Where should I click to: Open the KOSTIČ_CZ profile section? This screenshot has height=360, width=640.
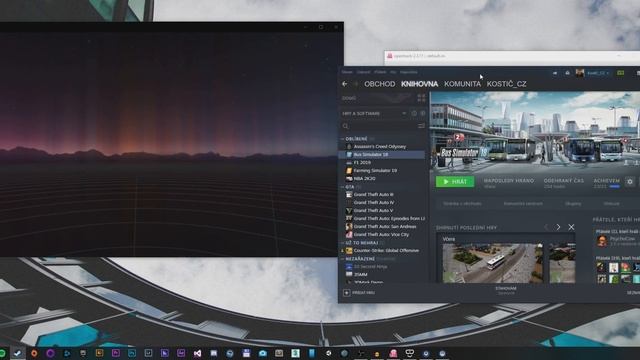coord(507,84)
